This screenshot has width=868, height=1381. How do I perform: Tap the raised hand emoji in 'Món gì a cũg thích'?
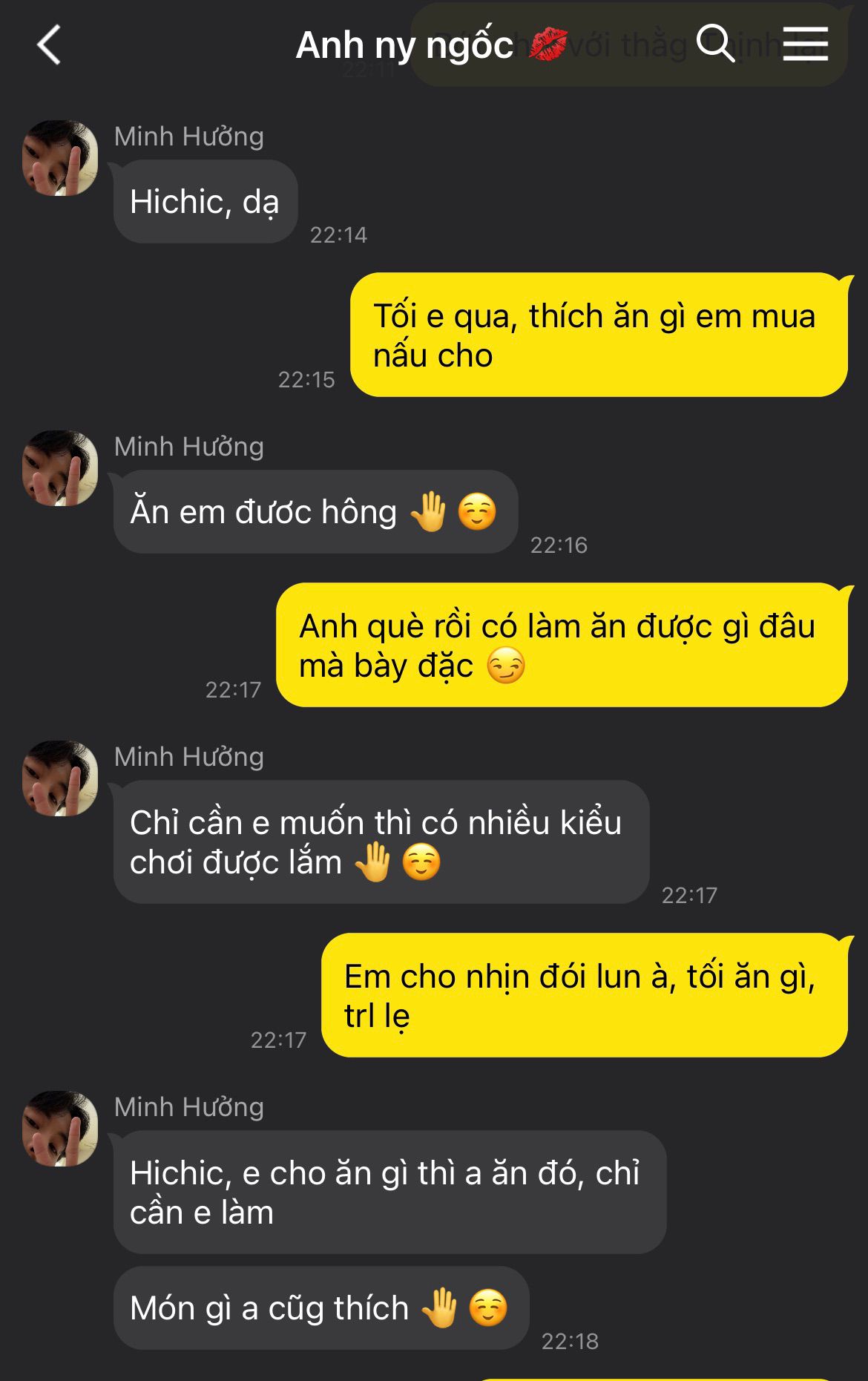tap(439, 1308)
